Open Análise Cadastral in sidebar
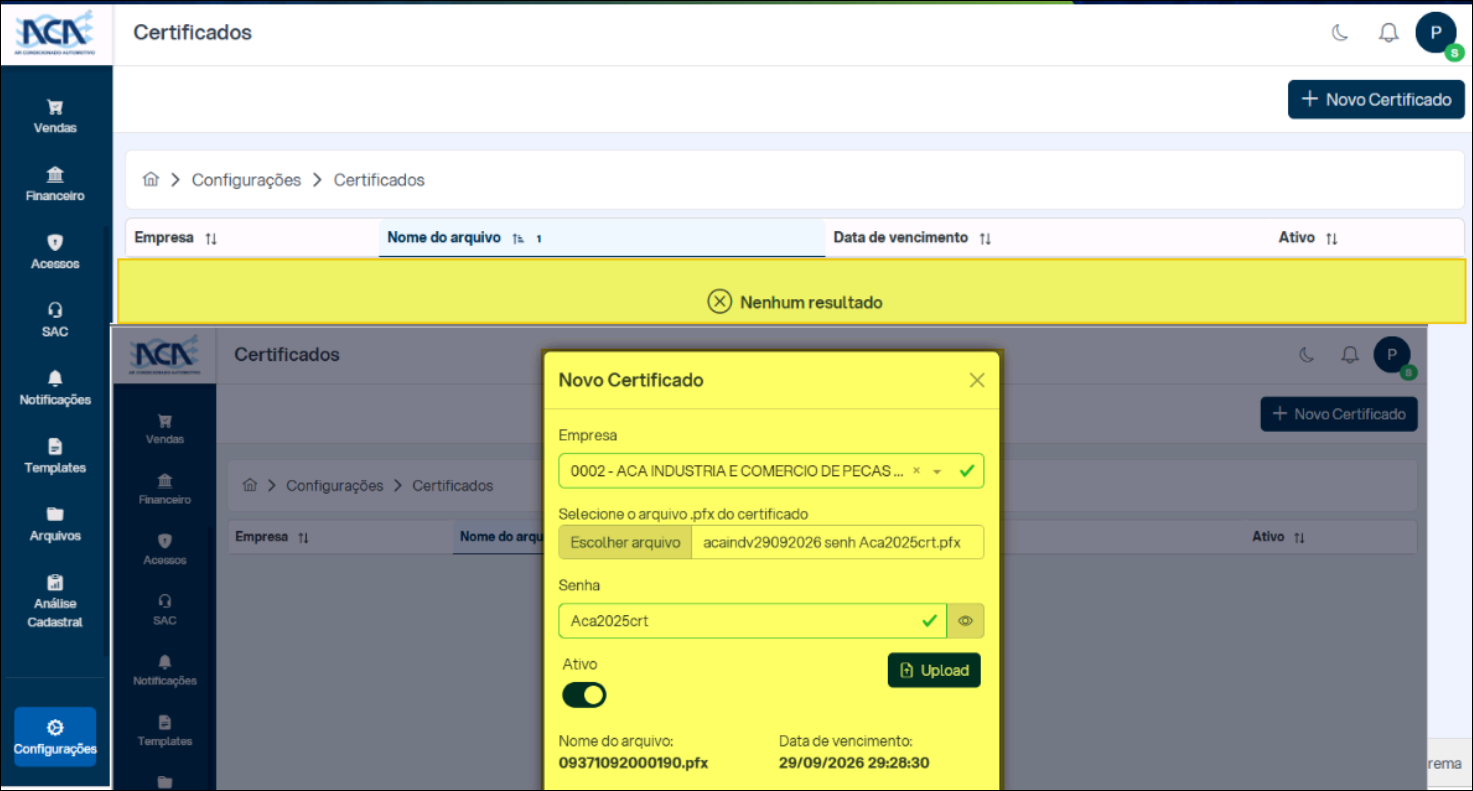The image size is (1473, 791). pyautogui.click(x=55, y=601)
